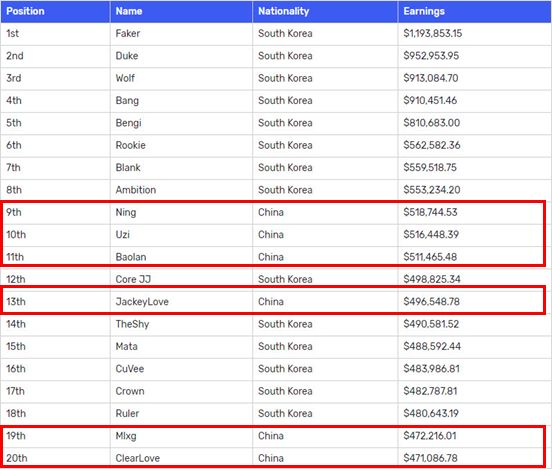Select the JackeyLove name cell
552x469 pixels.
142,302
